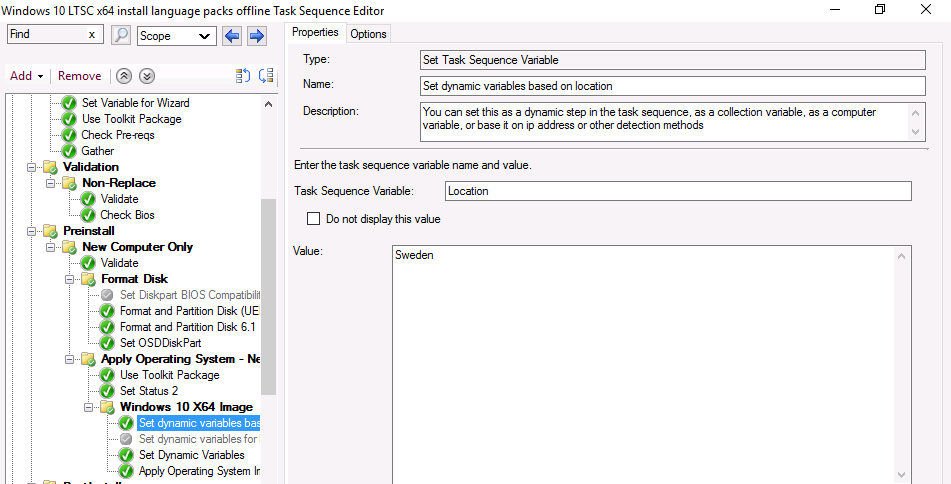The height and width of the screenshot is (484, 951).
Task: Select Format and Partition Disk (UEFI) step
Action: (x=190, y=311)
